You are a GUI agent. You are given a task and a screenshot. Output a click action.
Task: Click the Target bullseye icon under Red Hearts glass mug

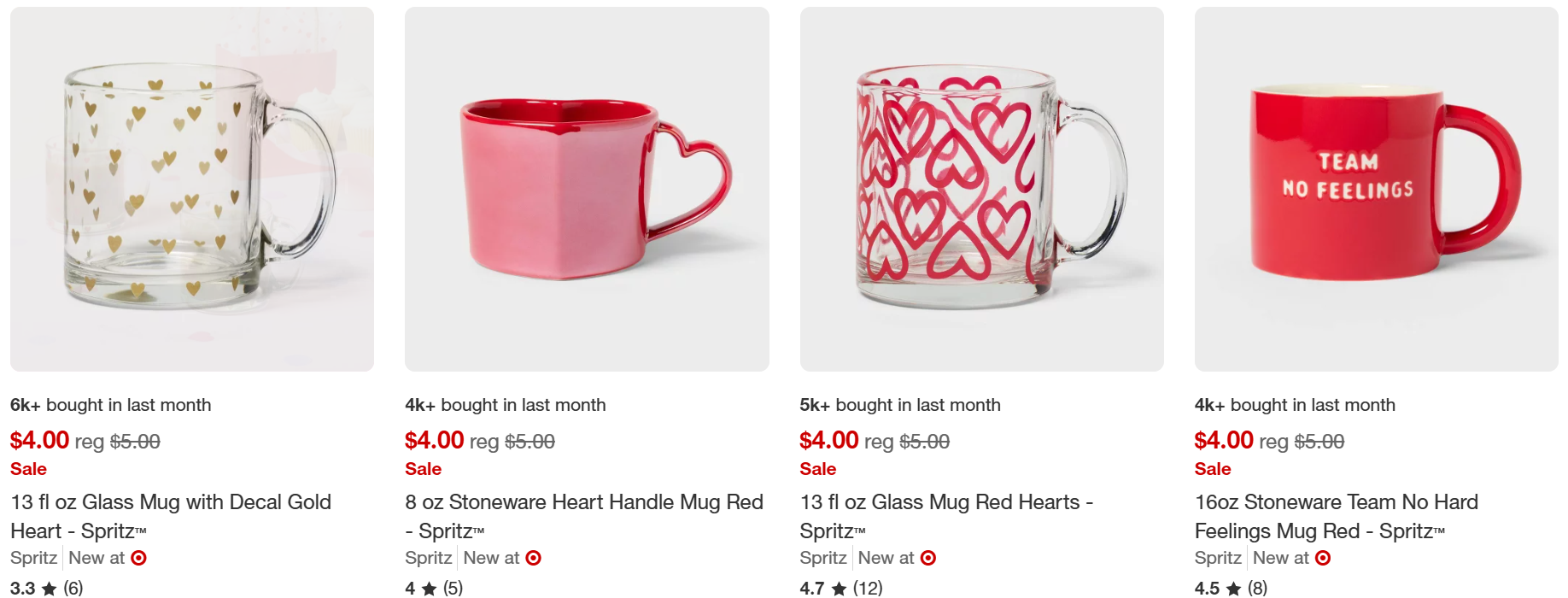(x=928, y=558)
